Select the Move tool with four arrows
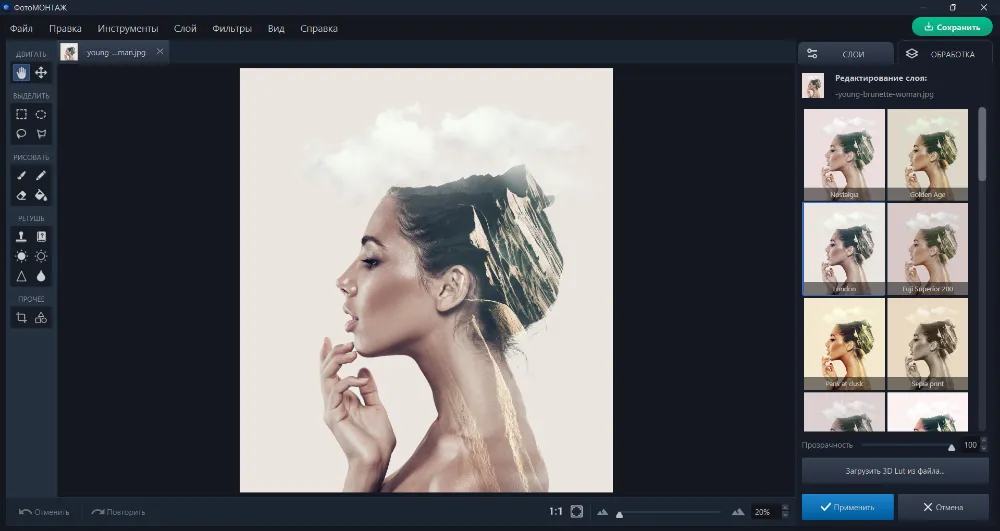 41,73
